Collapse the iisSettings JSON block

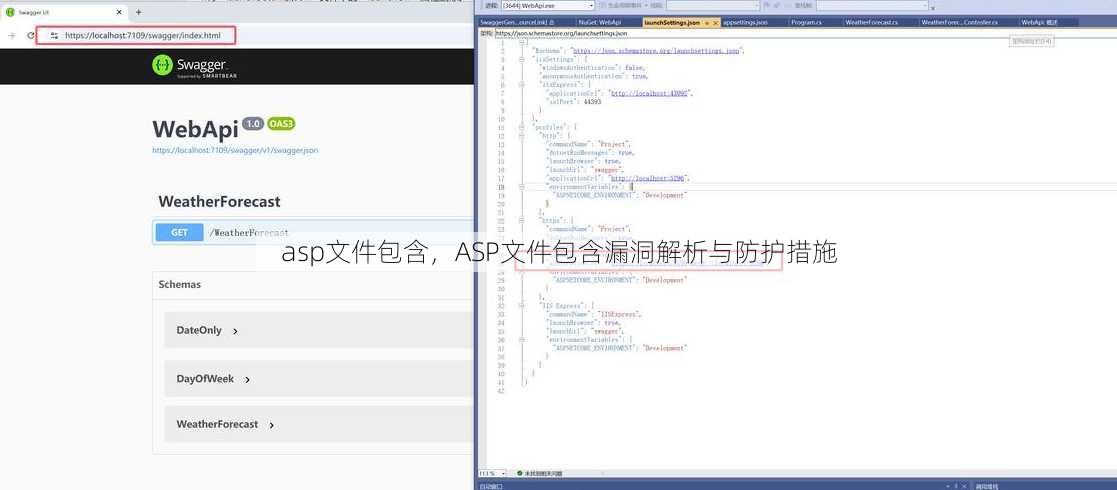[x=522, y=60]
